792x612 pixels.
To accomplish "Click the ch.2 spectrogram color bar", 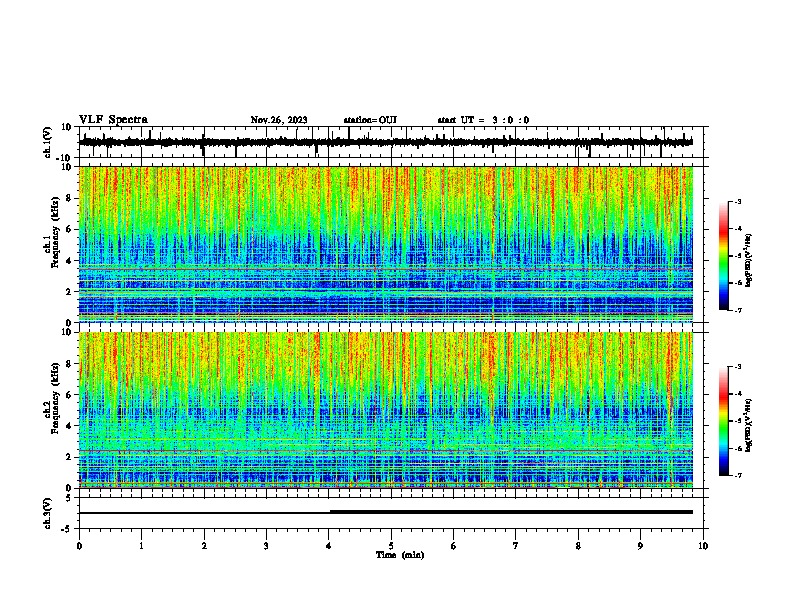I will [x=724, y=421].
